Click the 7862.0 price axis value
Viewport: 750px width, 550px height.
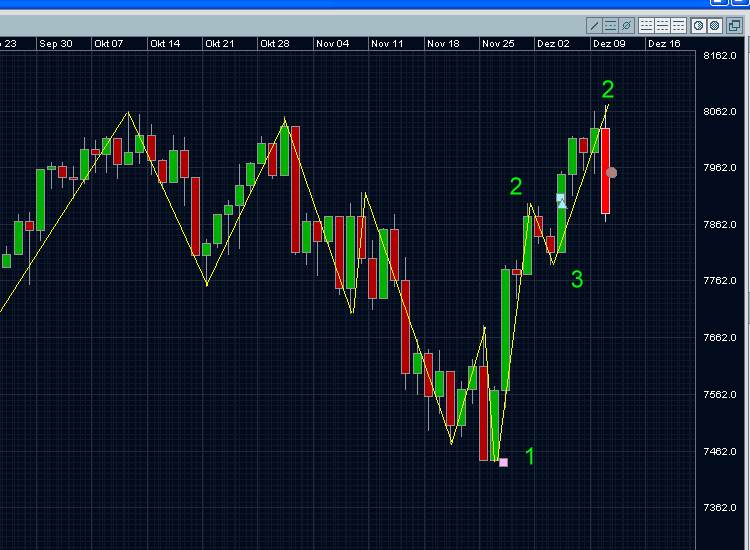pyautogui.click(x=719, y=224)
